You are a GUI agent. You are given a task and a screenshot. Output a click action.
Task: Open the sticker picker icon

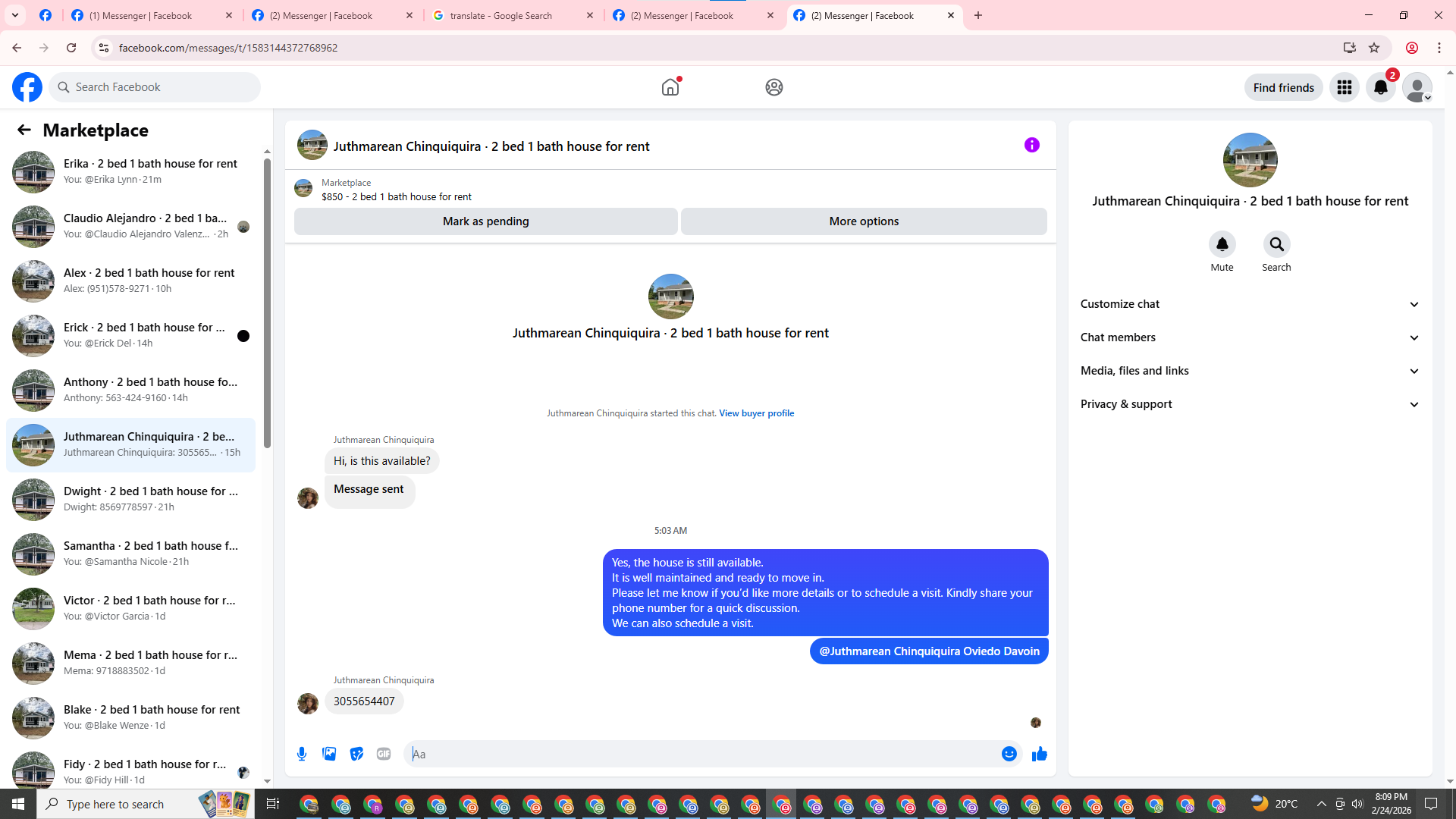356,754
